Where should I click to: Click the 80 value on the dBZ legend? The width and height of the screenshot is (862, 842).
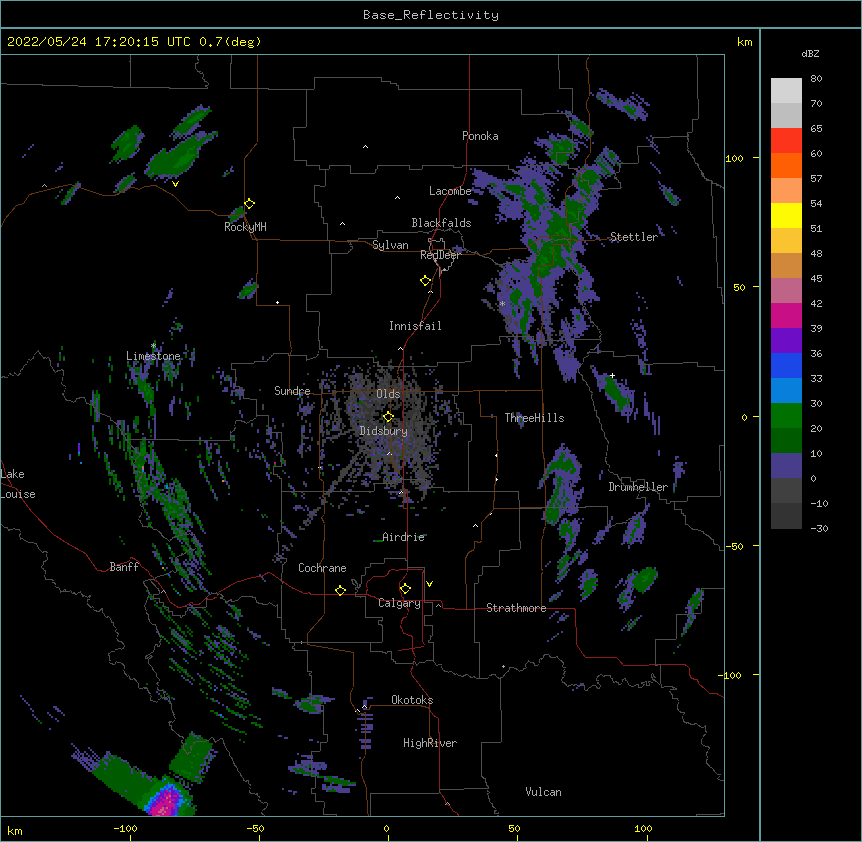click(x=816, y=79)
